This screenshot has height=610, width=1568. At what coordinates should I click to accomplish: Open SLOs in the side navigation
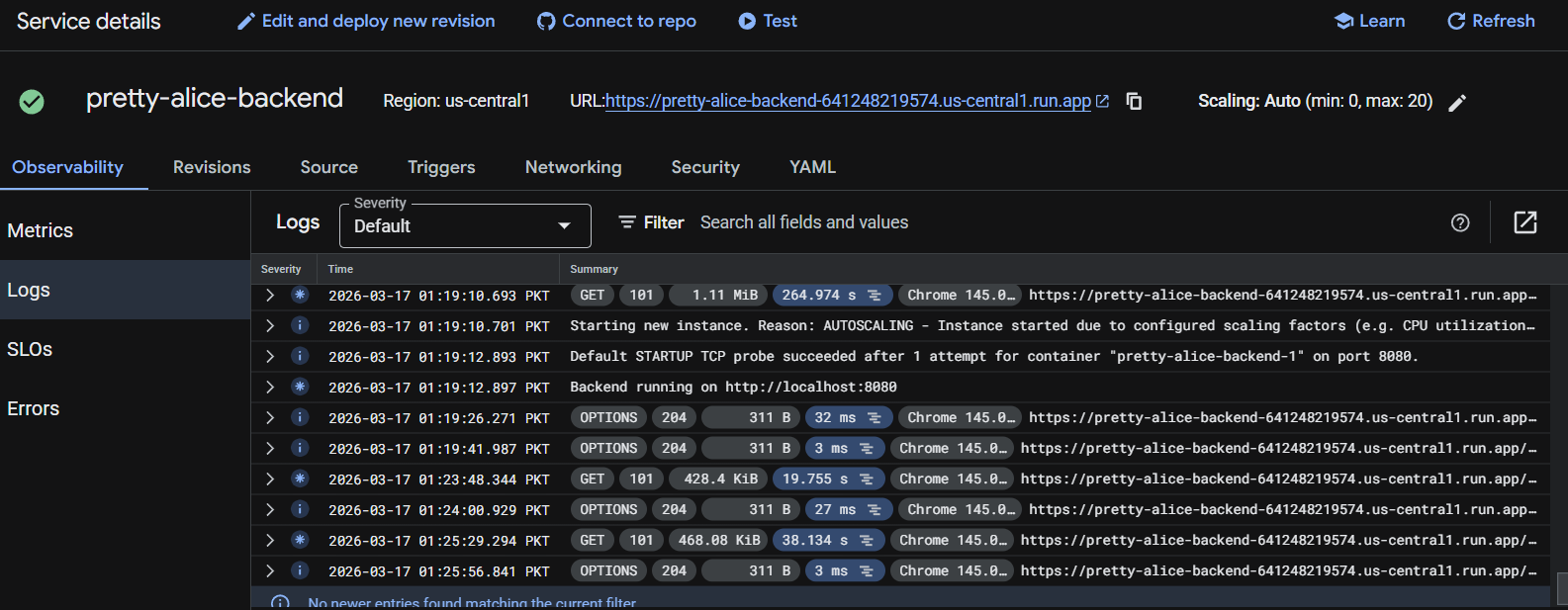coord(125,349)
